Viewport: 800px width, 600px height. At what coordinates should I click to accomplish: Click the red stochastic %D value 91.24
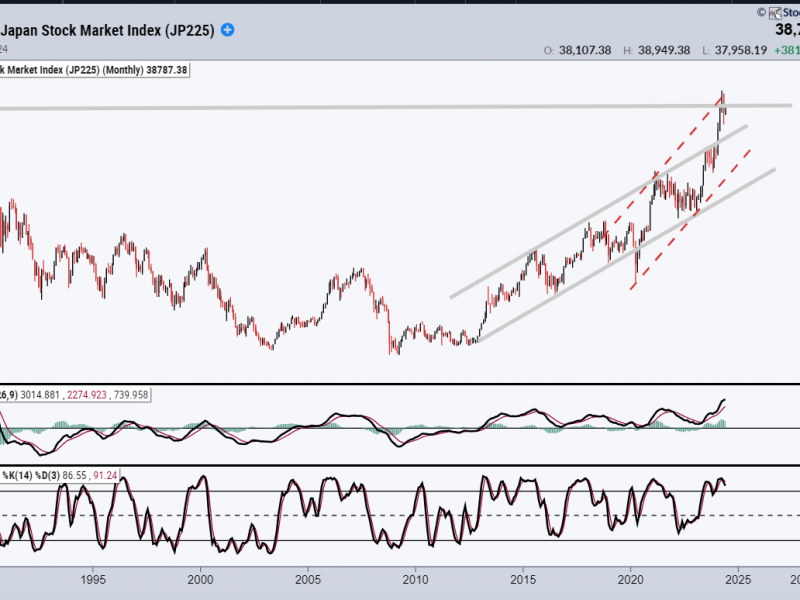[105, 476]
